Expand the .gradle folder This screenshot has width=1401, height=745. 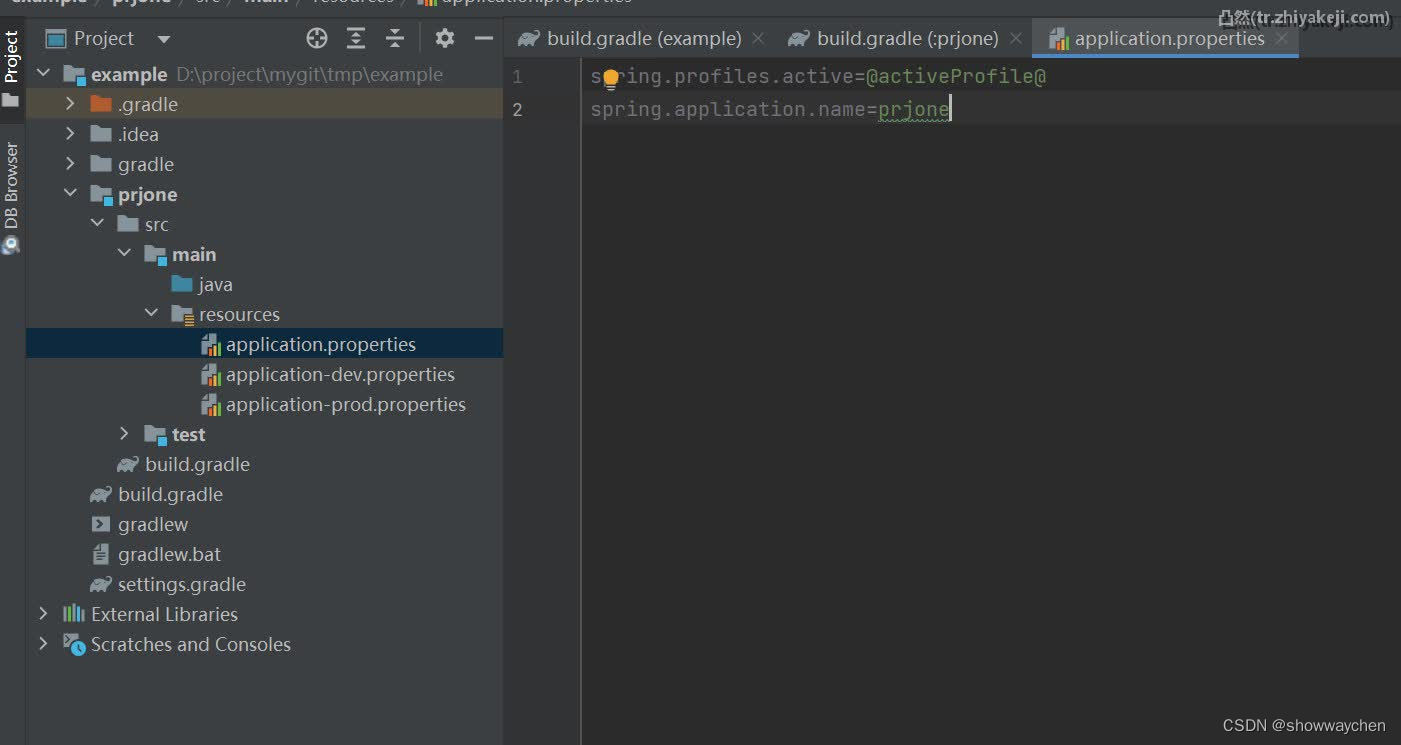tap(70, 104)
